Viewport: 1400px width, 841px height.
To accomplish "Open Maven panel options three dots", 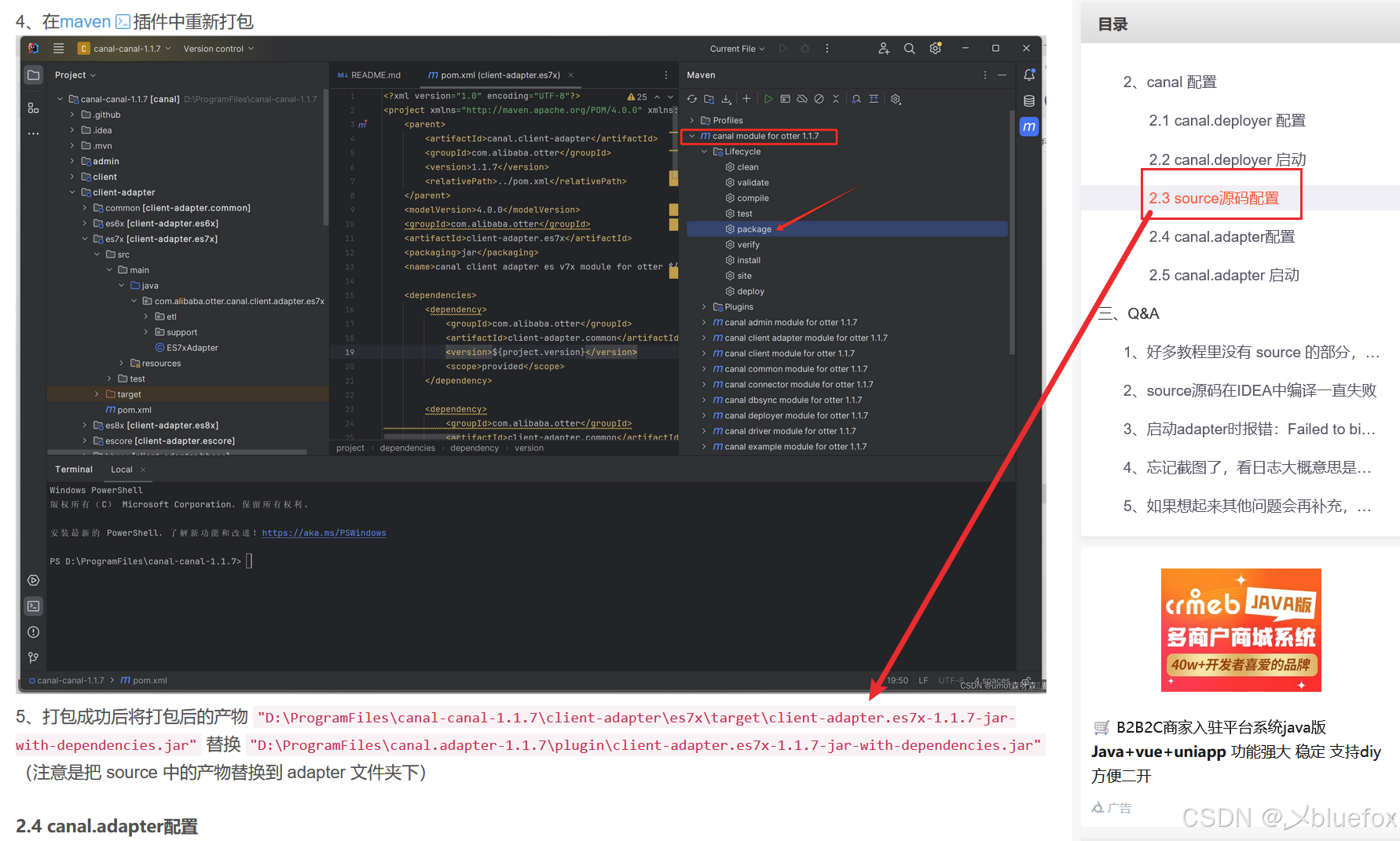I will 984,75.
